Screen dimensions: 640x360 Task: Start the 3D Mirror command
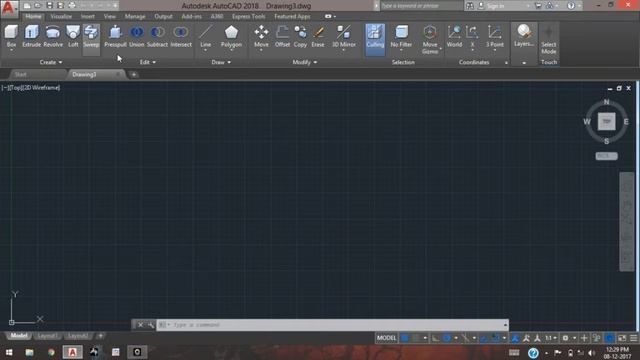(344, 36)
